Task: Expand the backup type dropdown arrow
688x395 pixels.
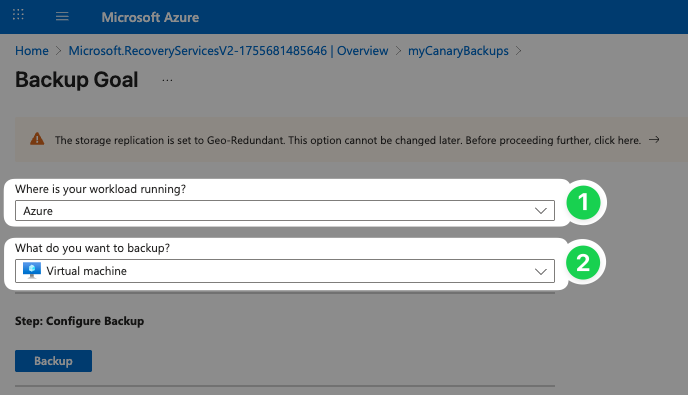Action: pyautogui.click(x=541, y=271)
